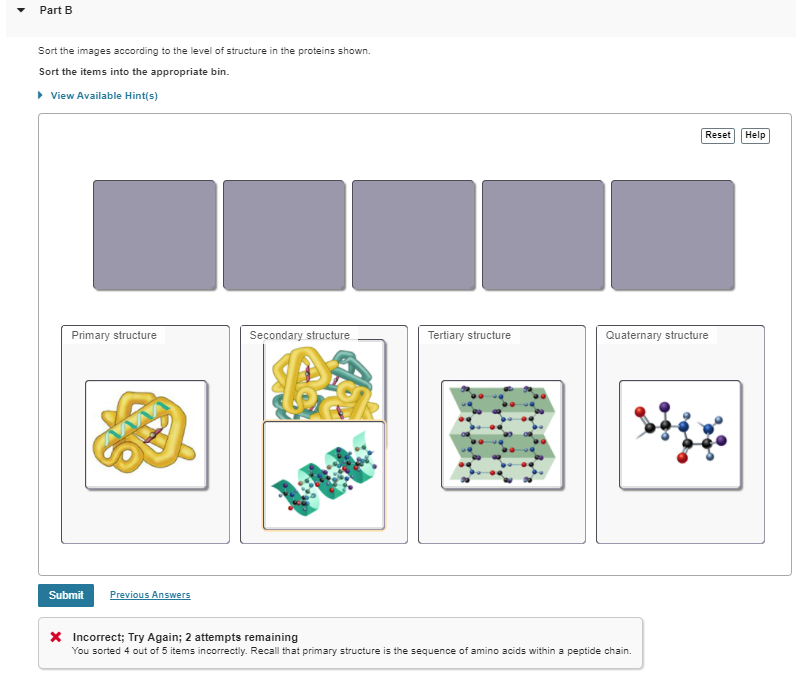Viewport: 796px width, 678px height.
Task: Select the green alpha helix ribbon image
Action: 324,475
